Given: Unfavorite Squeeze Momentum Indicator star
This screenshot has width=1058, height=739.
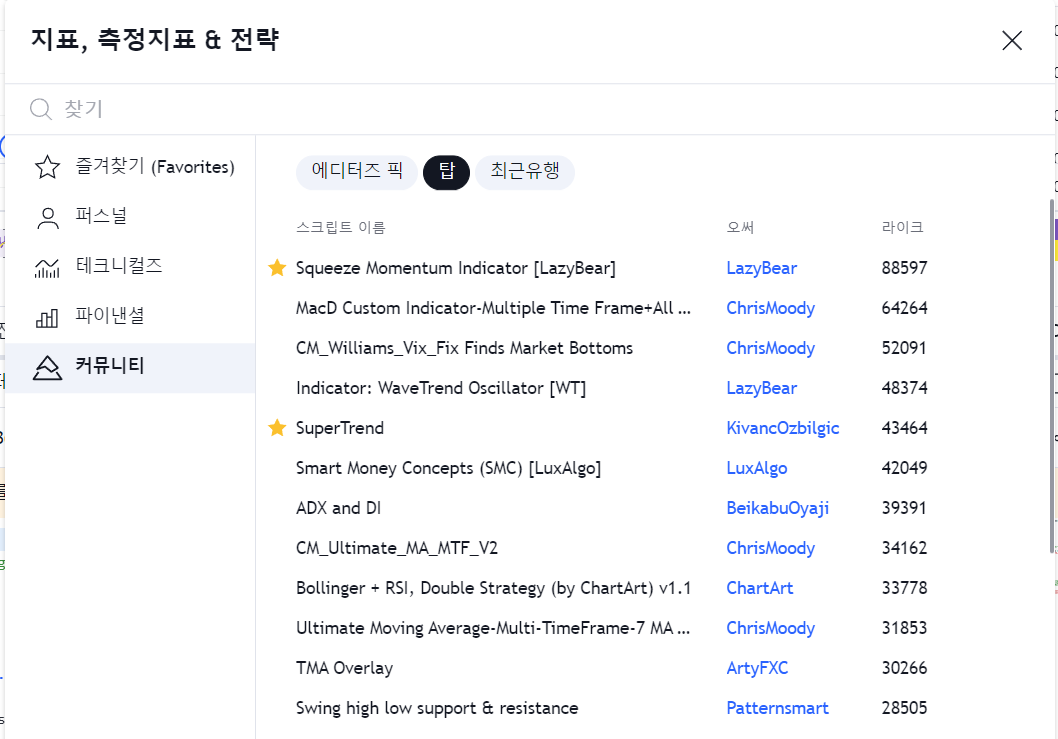Looking at the screenshot, I should 277,267.
